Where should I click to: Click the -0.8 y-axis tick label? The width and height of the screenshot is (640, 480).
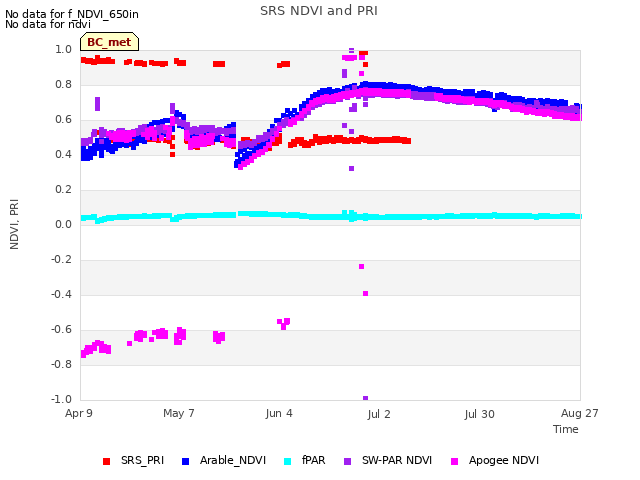click(61, 364)
